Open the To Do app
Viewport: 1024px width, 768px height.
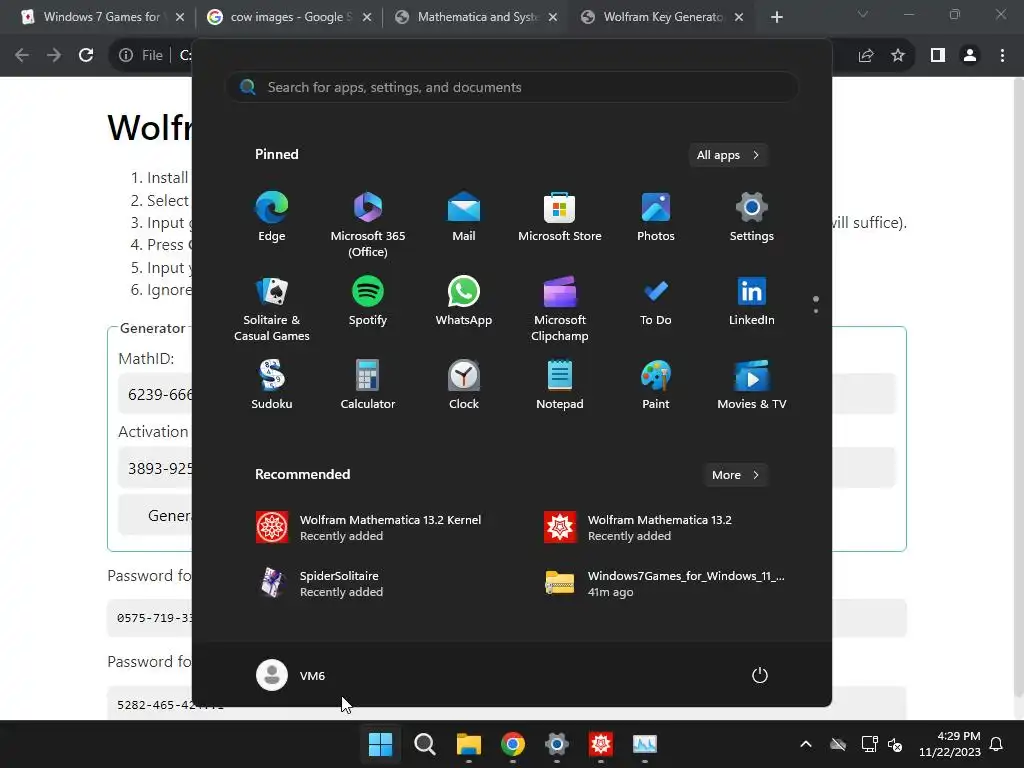656,301
